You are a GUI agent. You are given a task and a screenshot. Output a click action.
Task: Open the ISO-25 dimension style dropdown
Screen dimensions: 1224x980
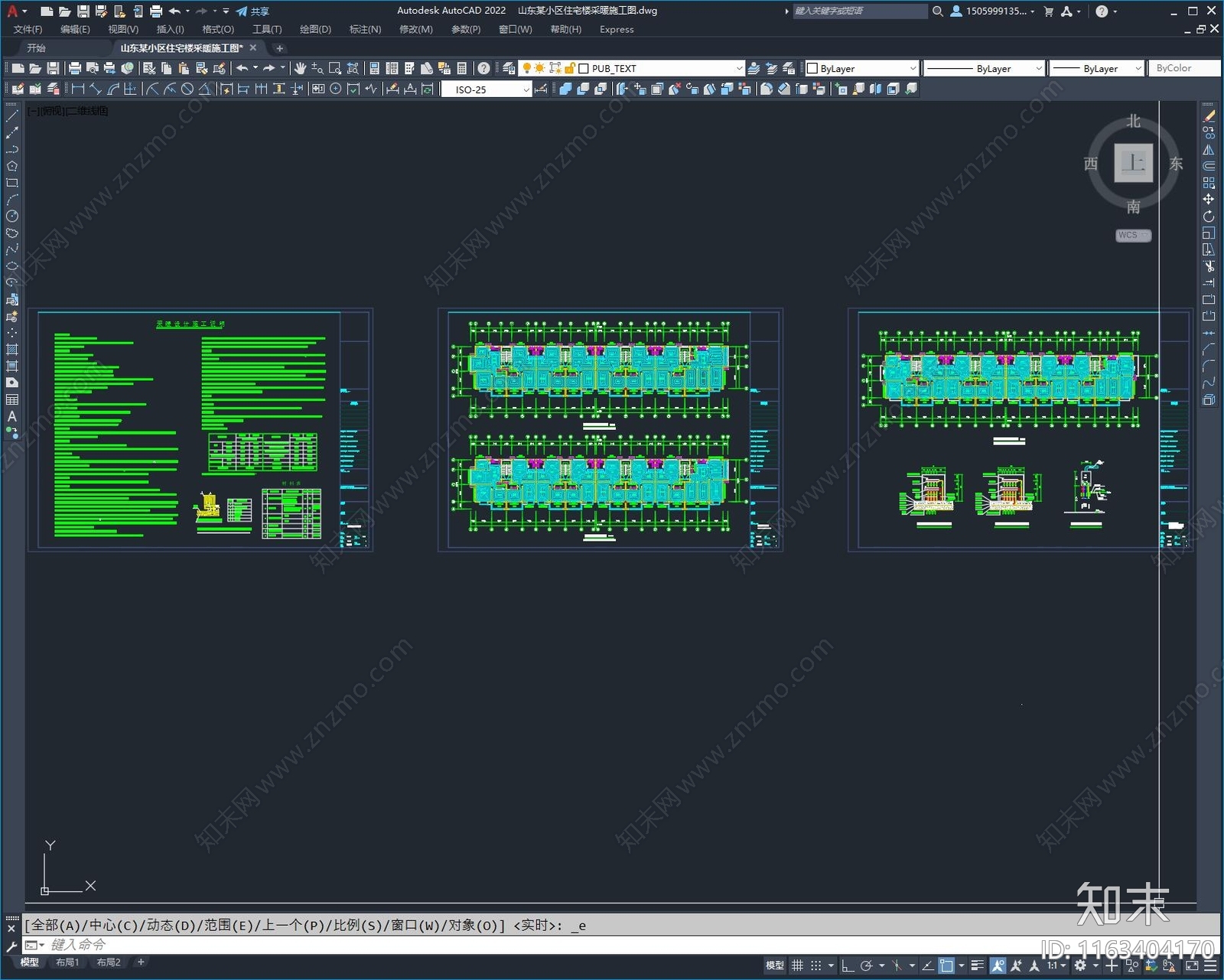[526, 90]
